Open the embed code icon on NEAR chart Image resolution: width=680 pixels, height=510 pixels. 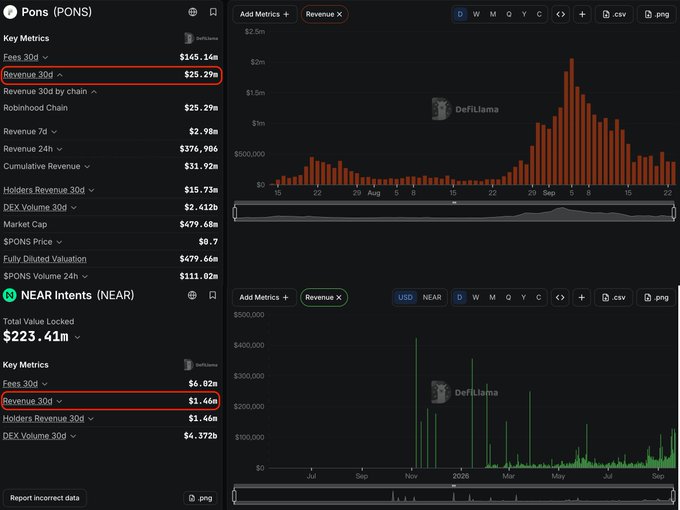point(560,298)
